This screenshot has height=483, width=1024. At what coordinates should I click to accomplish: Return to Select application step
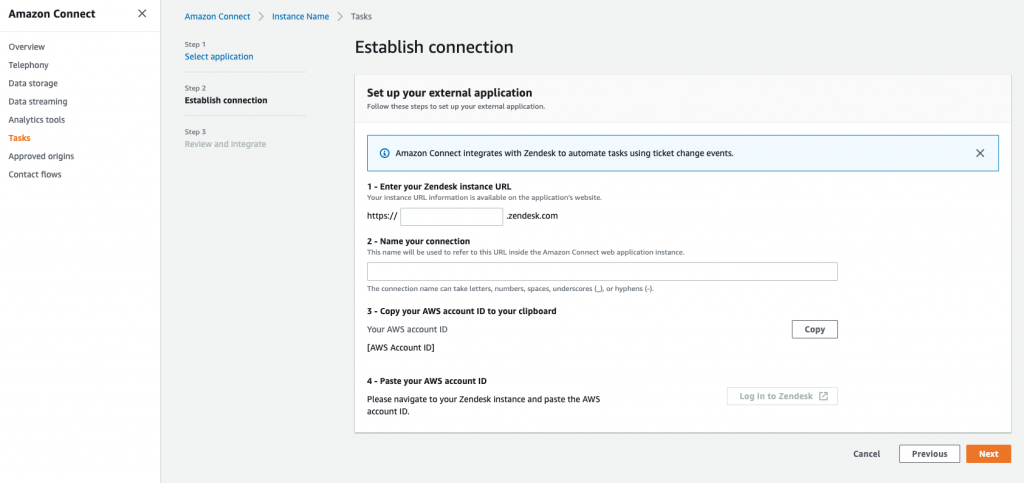pos(219,57)
